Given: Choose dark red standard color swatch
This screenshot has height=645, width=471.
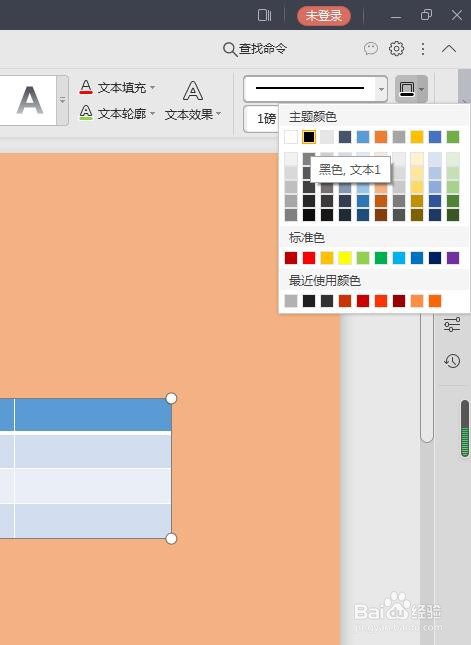Looking at the screenshot, I should click(x=291, y=258).
